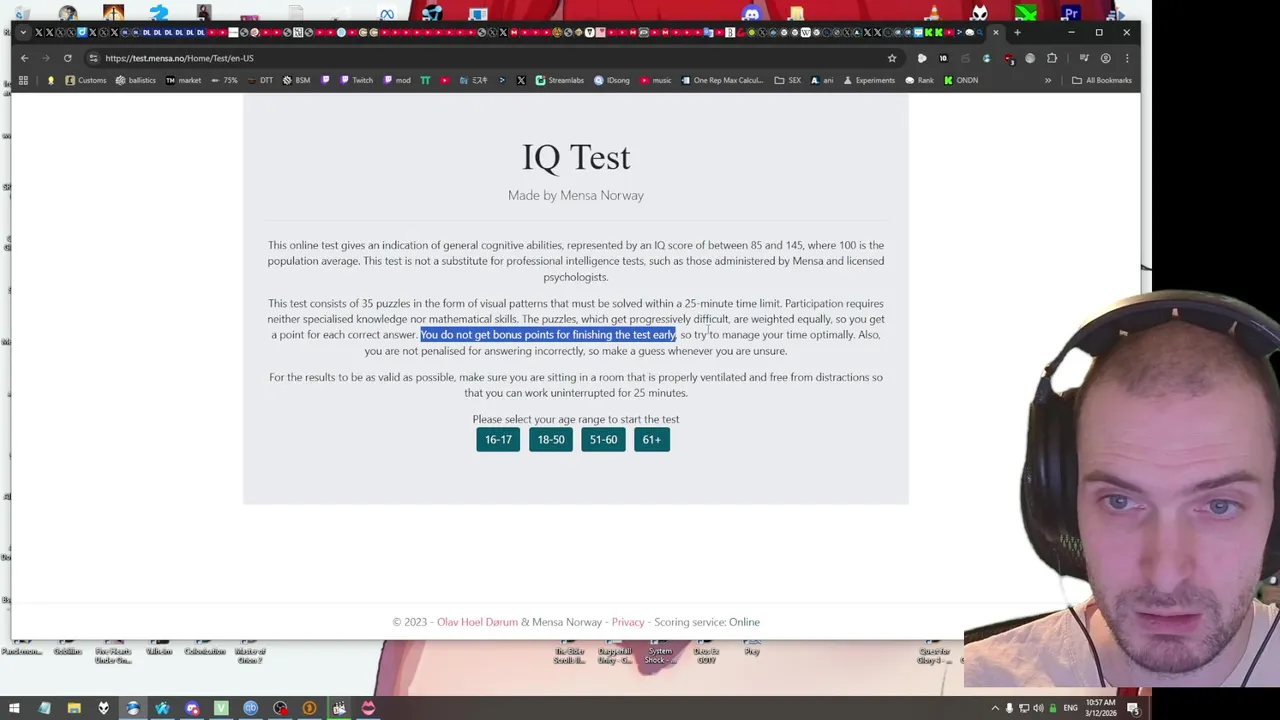This screenshot has width=1280, height=720.
Task: Open the media controls icon in toolbar
Action: coord(1083,58)
